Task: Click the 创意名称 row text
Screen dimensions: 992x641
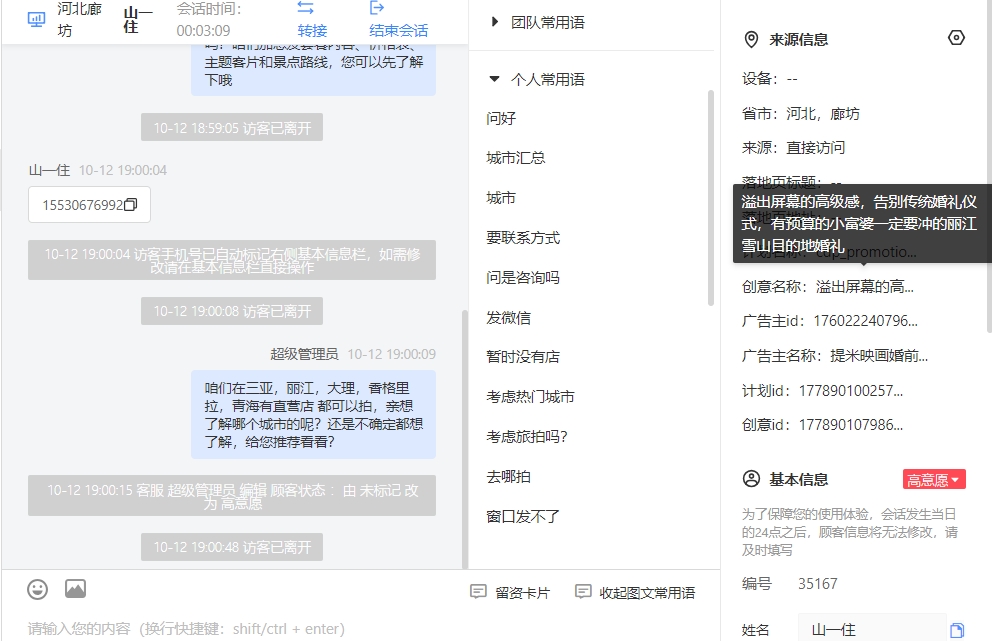Action: (828, 287)
